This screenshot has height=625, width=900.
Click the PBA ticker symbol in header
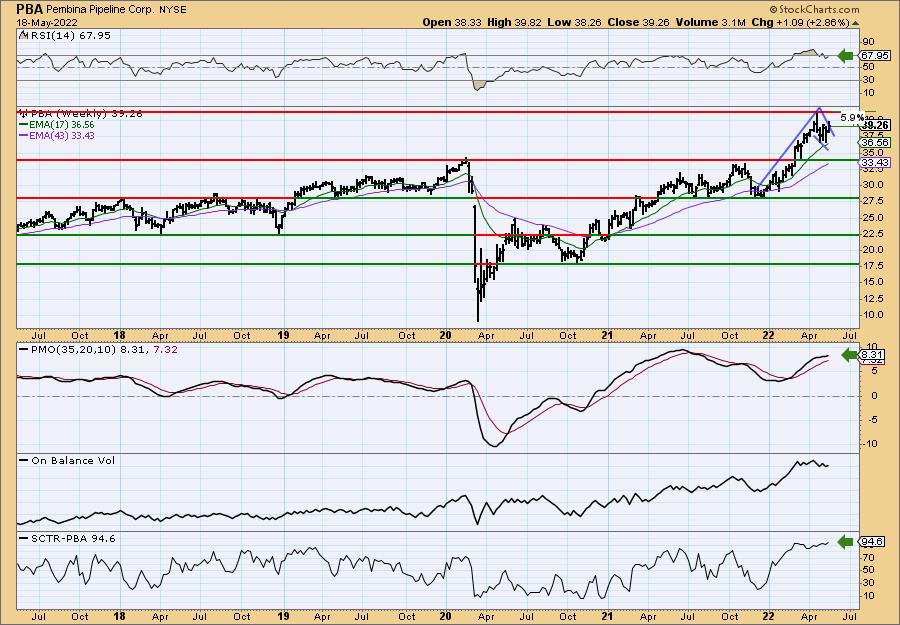coord(29,9)
